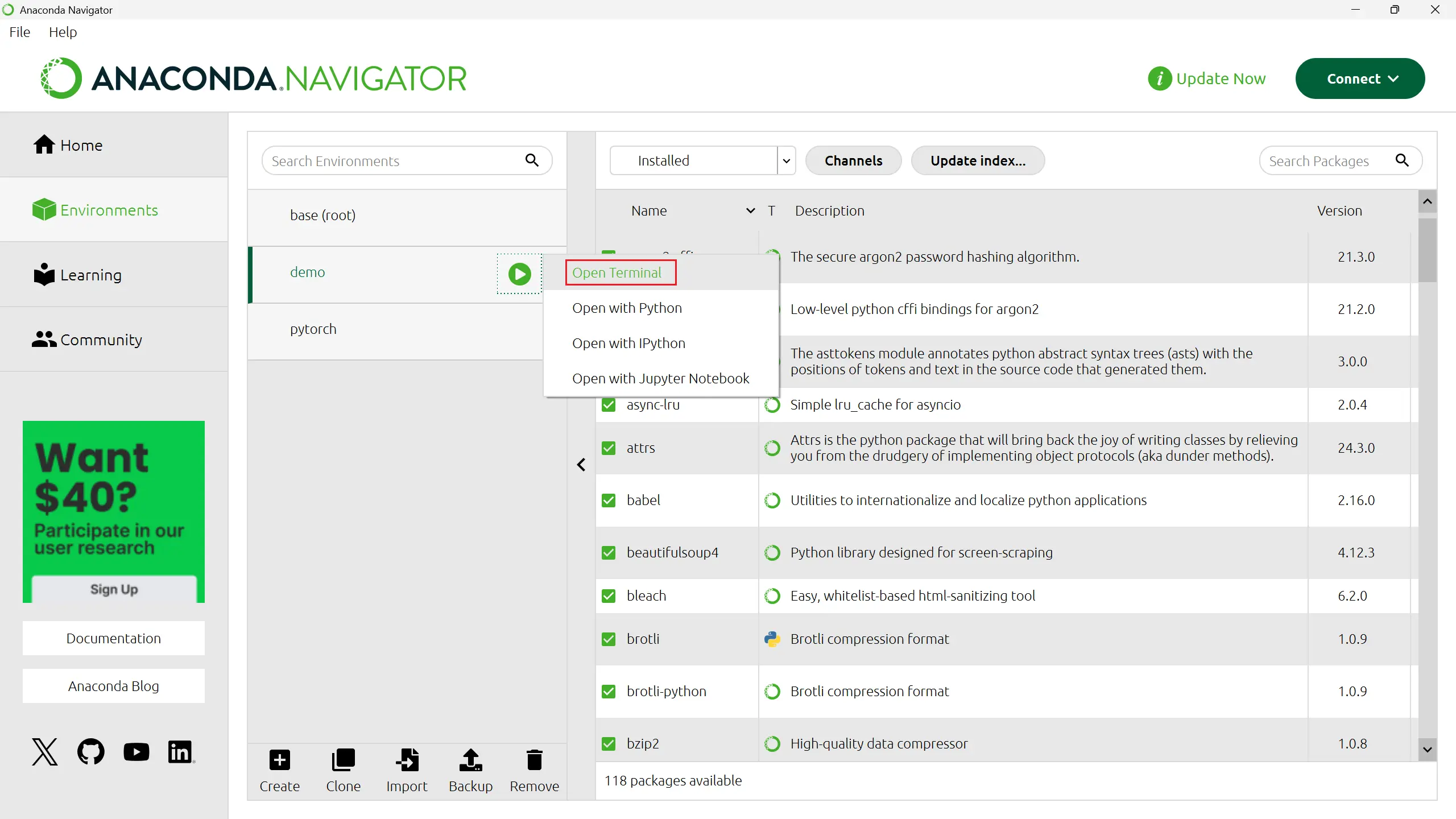Screen dimensions: 1456x819
Task: Click the Clone environment icon
Action: click(x=343, y=760)
